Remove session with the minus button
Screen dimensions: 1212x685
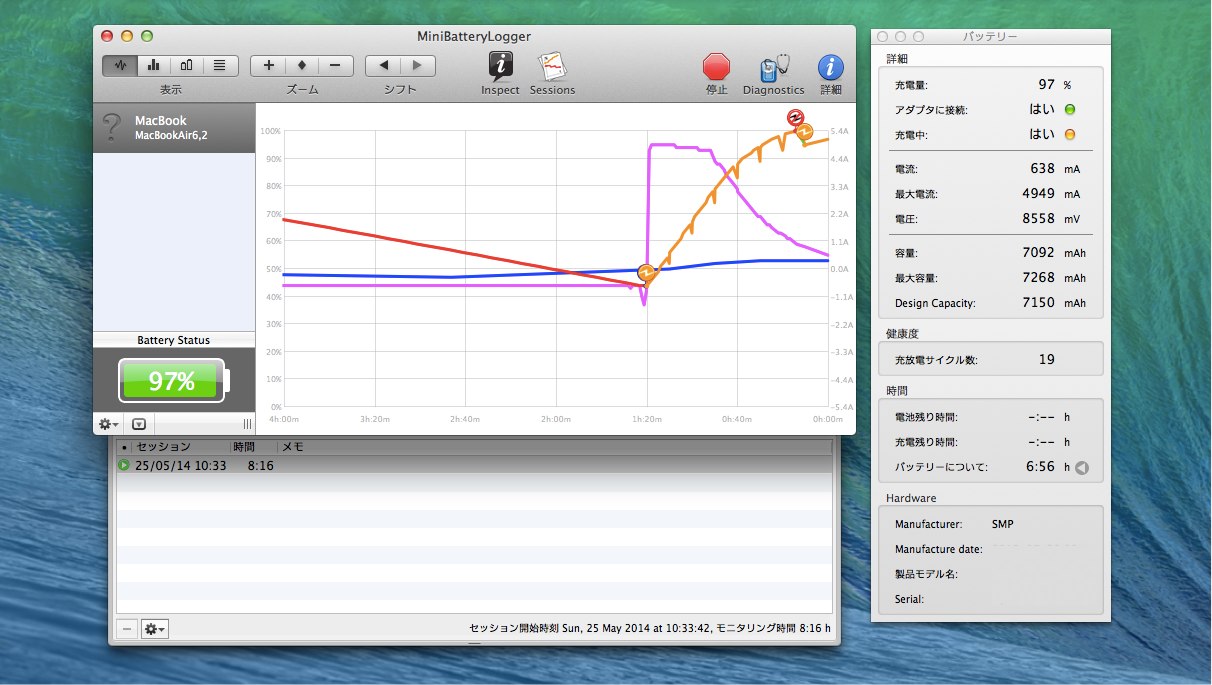[x=127, y=629]
